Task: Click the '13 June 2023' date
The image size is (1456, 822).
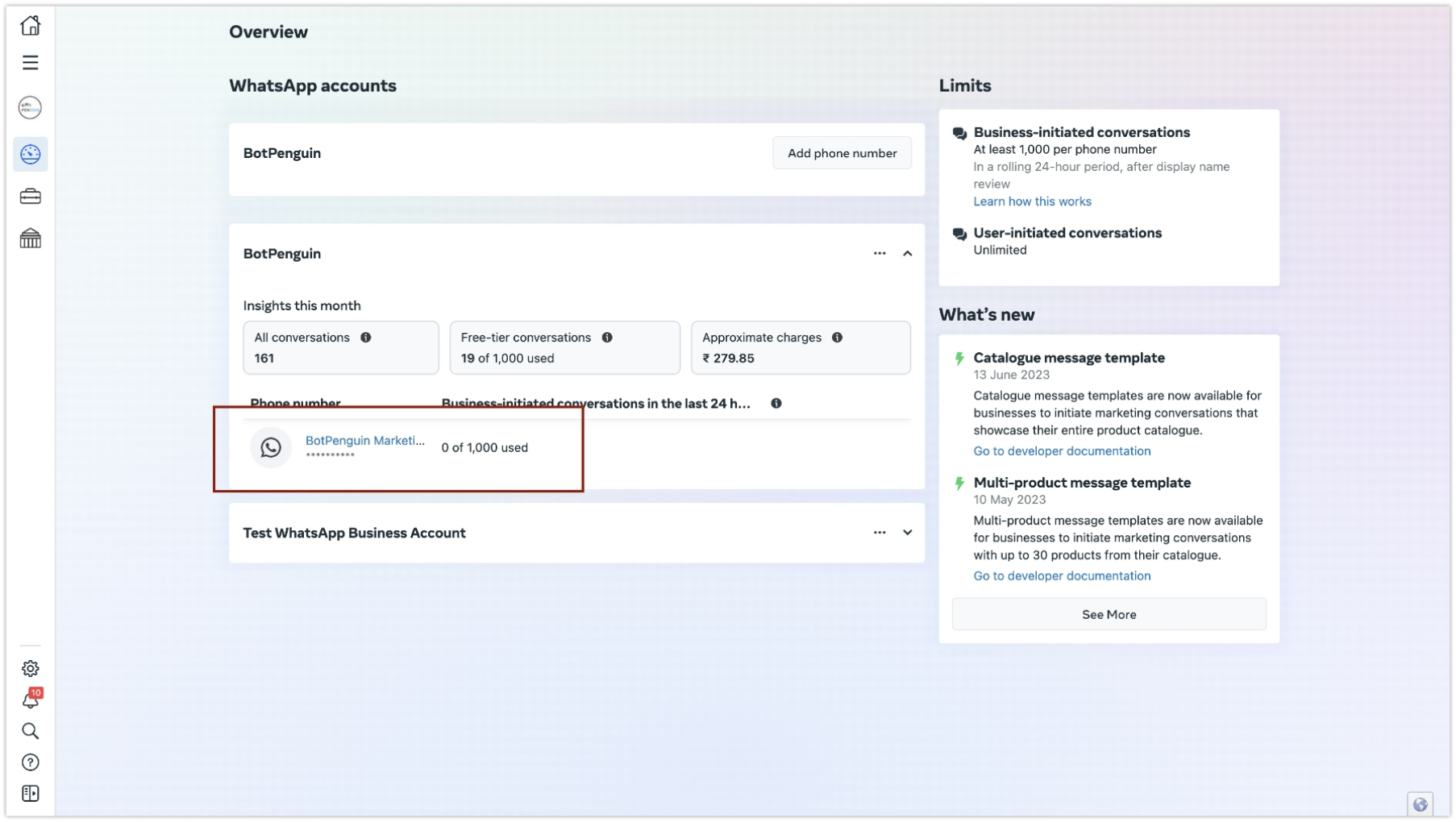Action: 1012,376
